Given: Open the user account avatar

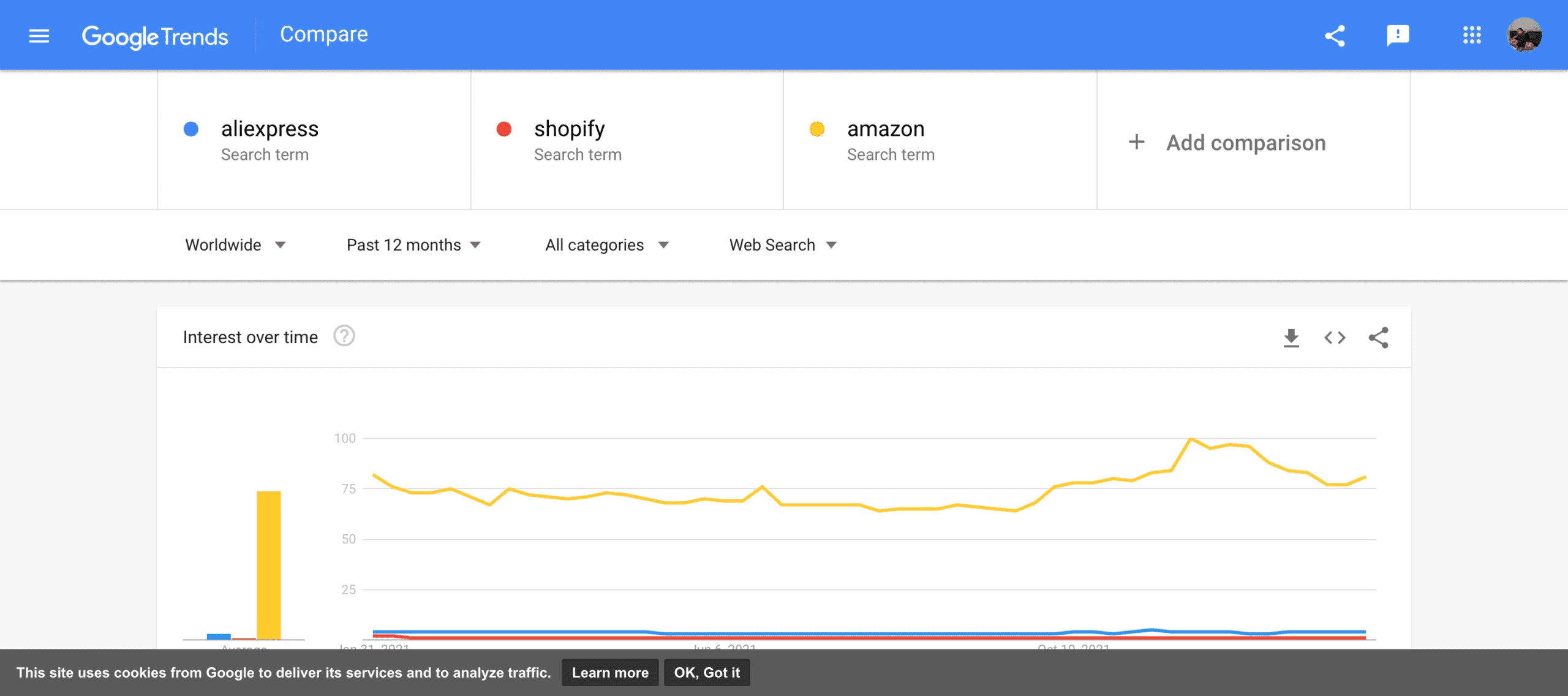Looking at the screenshot, I should click(1524, 36).
